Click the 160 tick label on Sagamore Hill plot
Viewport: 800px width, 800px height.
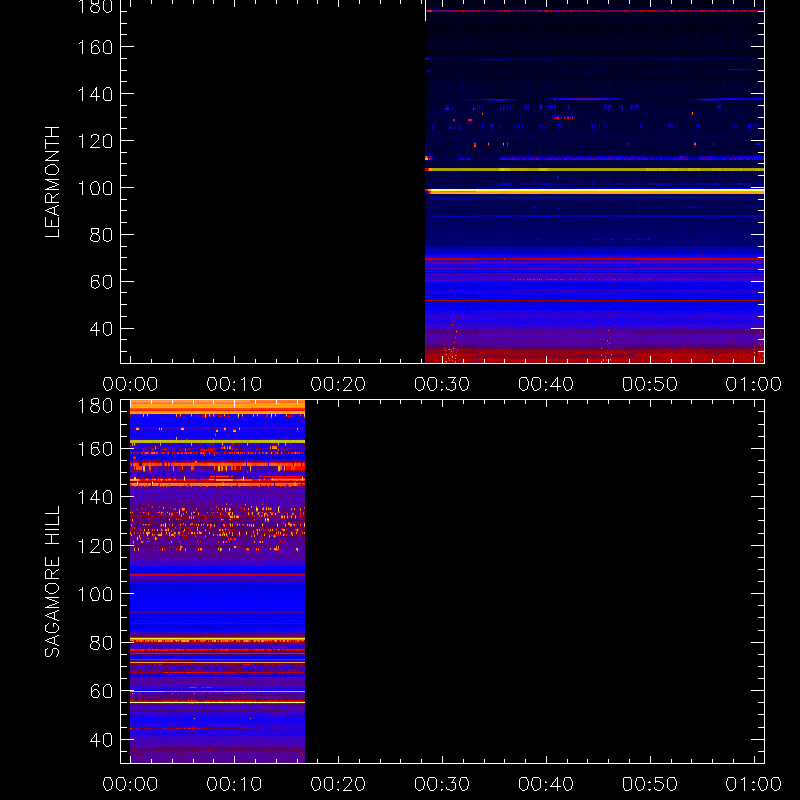click(x=95, y=449)
